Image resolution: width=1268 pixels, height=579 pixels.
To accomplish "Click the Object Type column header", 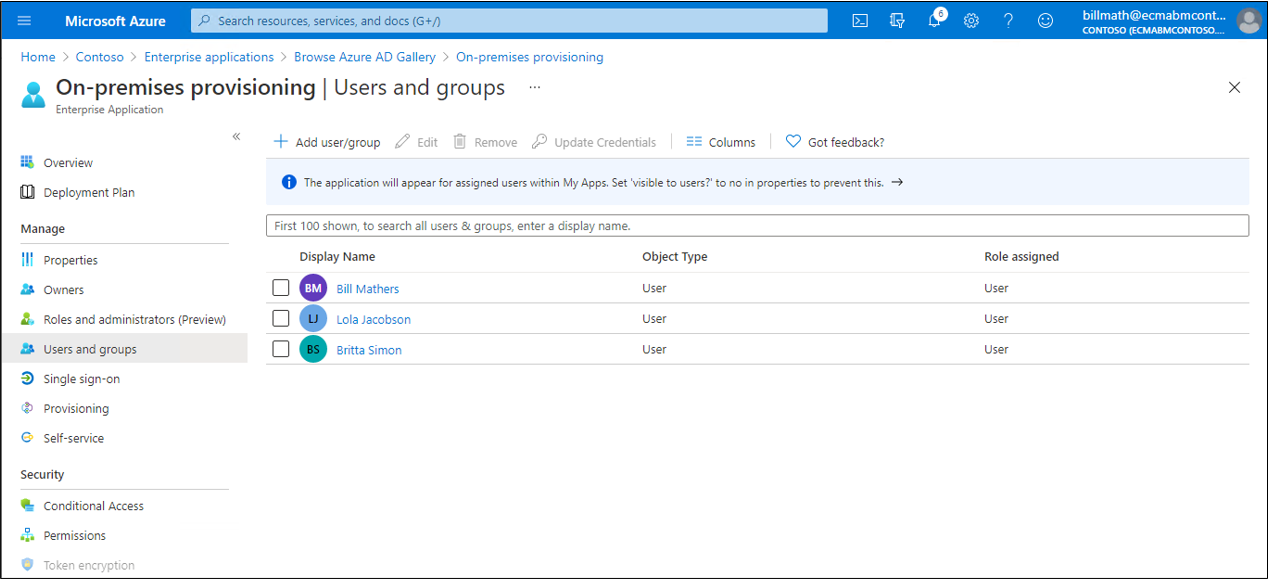I will point(674,257).
